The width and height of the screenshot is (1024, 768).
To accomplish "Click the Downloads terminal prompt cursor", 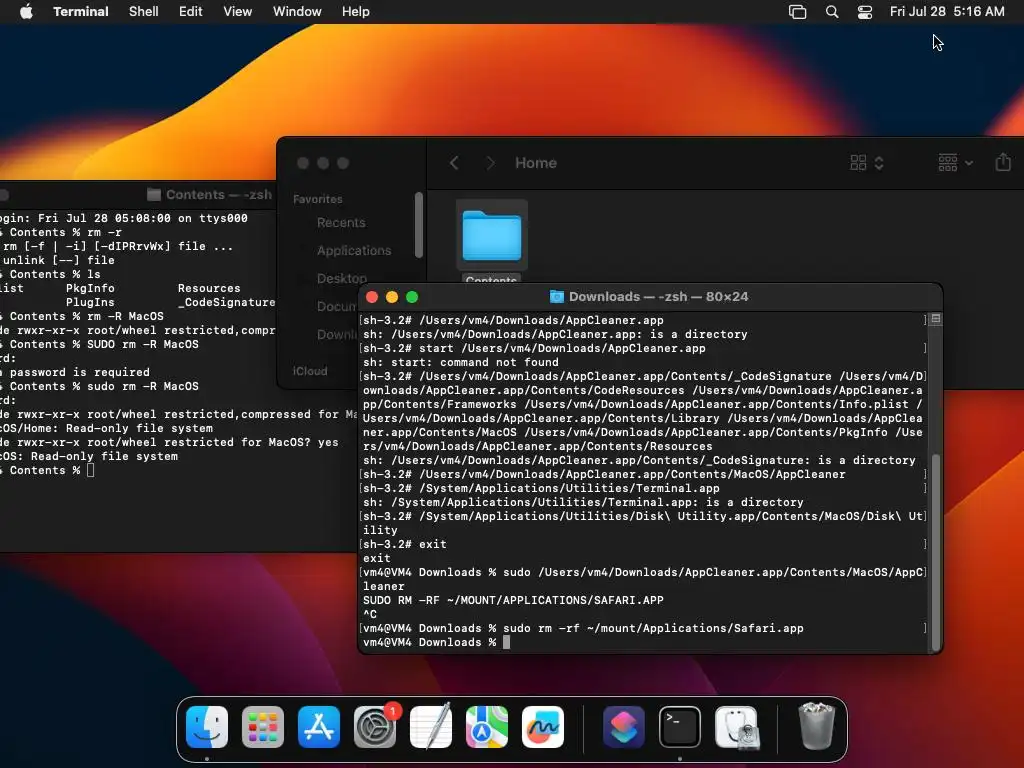I will tap(507, 643).
